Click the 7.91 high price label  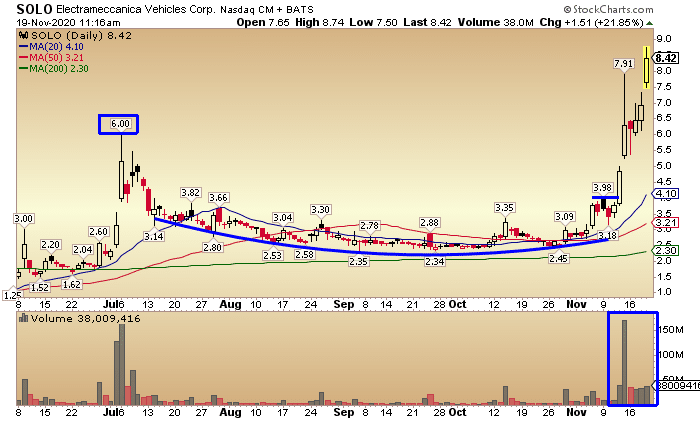[623, 63]
